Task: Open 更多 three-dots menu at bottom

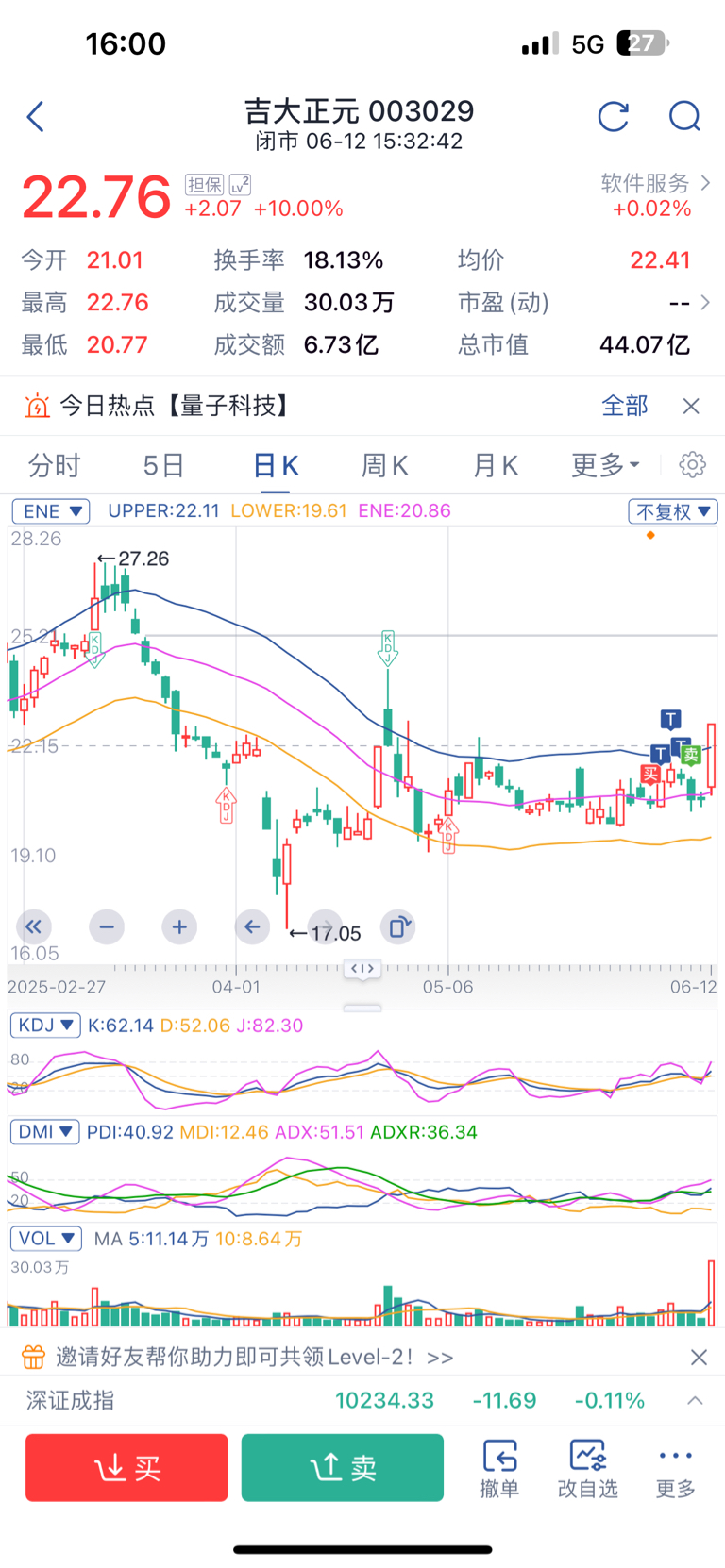Action: coord(676,1468)
